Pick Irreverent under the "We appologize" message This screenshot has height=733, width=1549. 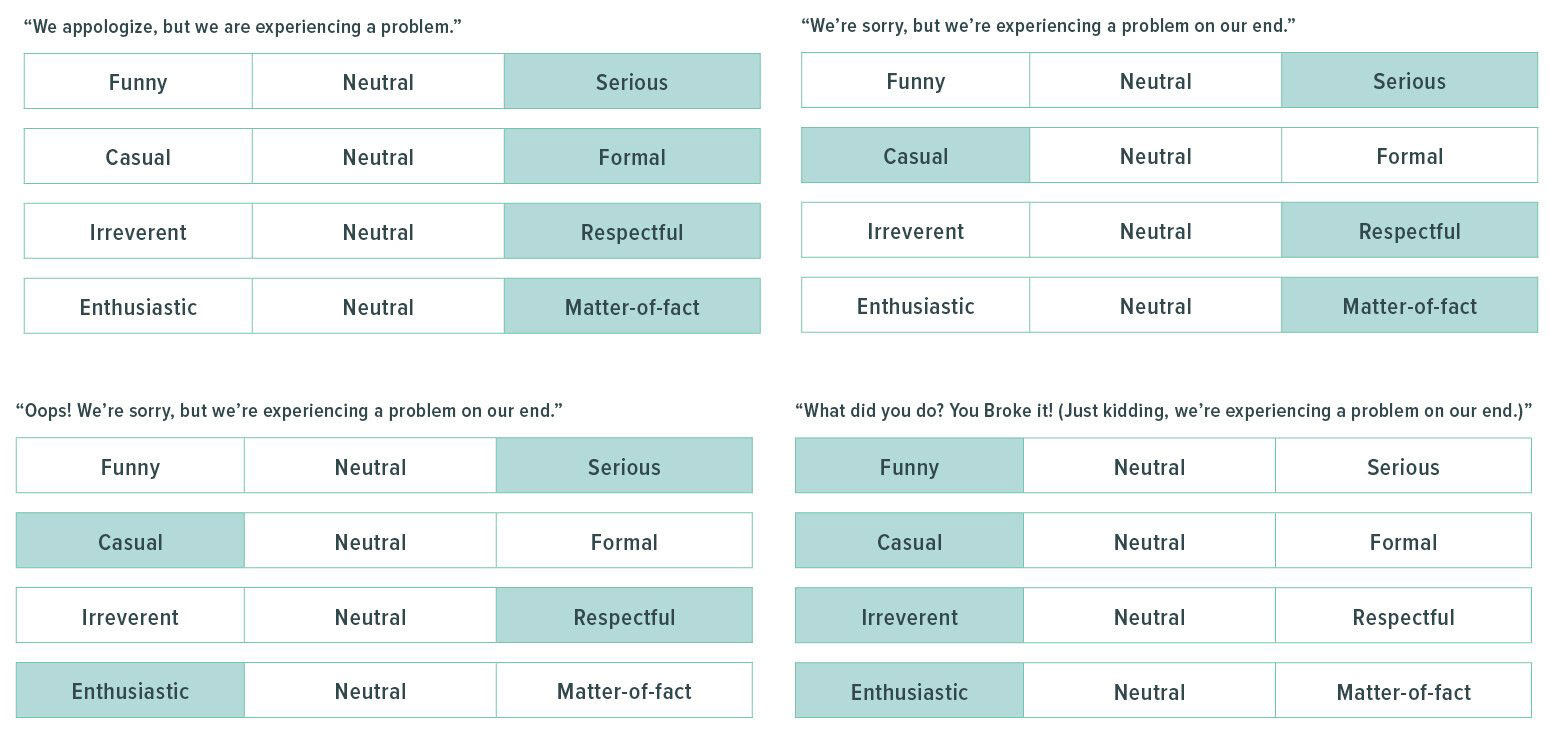click(x=138, y=232)
